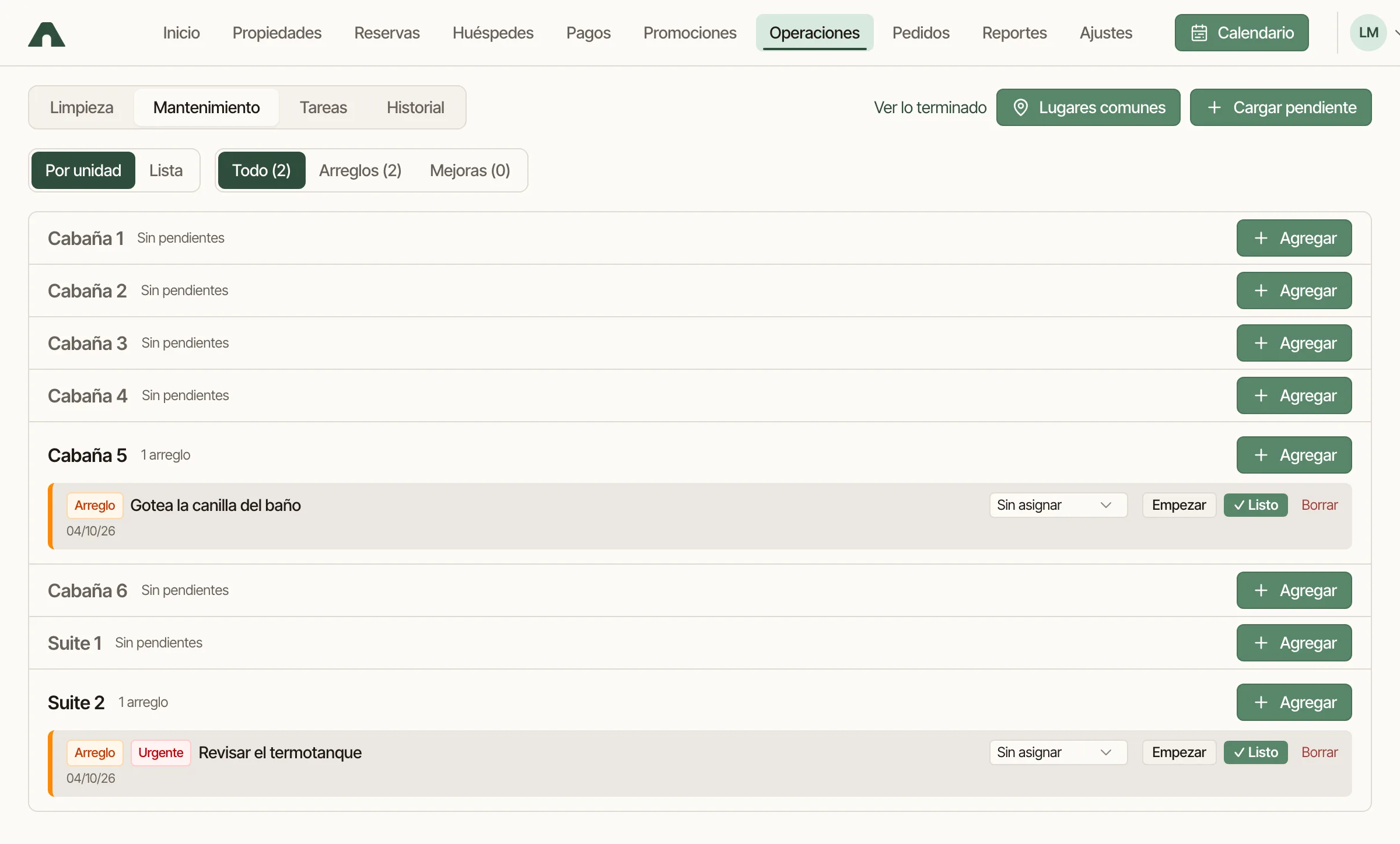Click the Cargar pendiente button

coord(1280,107)
